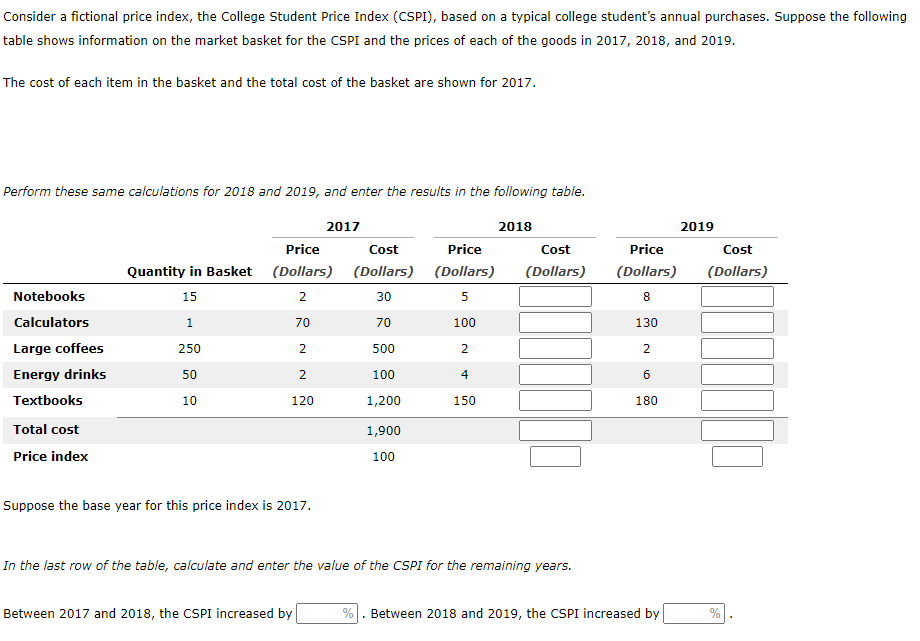
Task: Click the 2017-2018 CSPI increase percentage field
Action: tap(325, 613)
